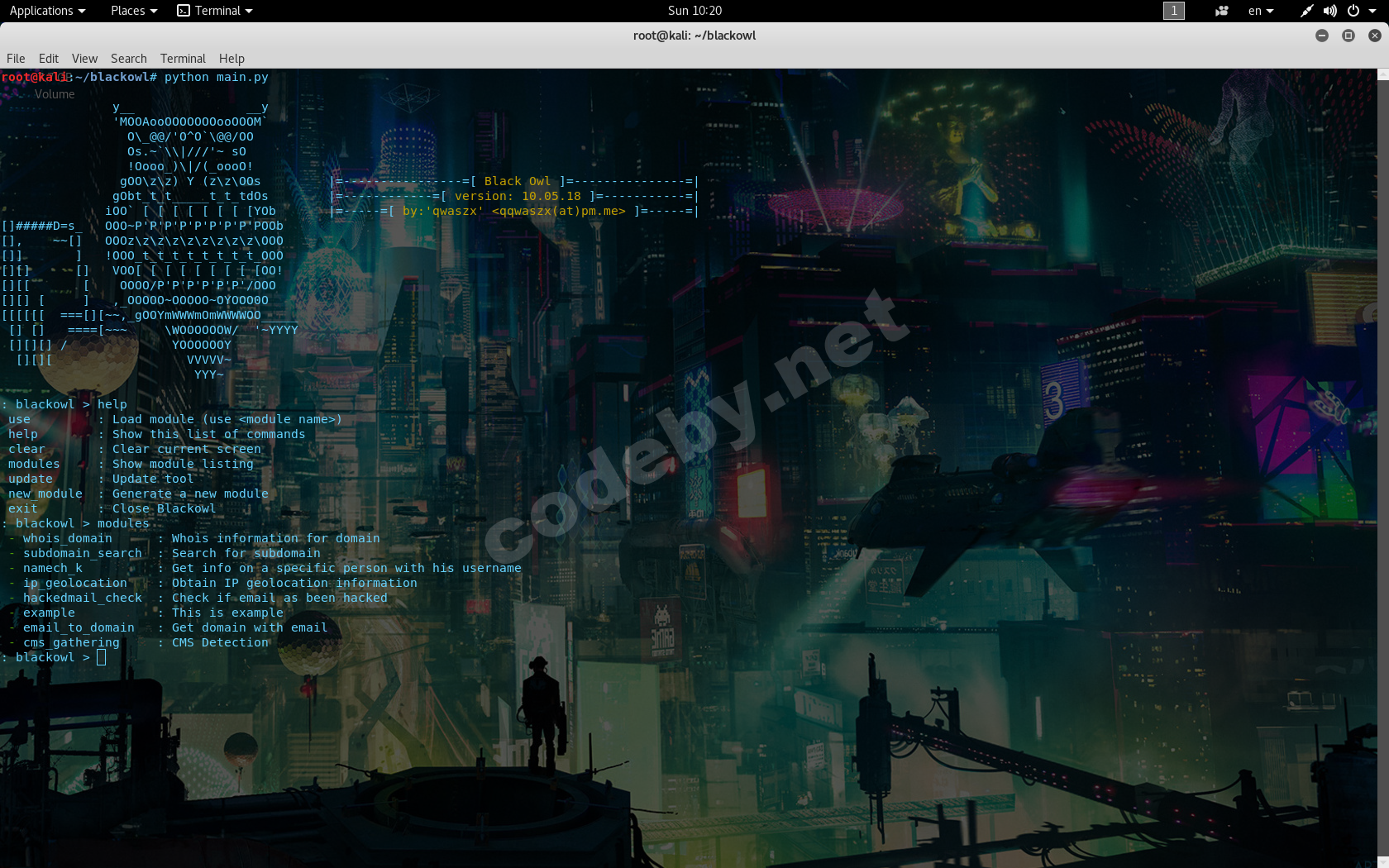Open the Terminal menu in the window menu bar
1389x868 pixels.
coord(183,59)
